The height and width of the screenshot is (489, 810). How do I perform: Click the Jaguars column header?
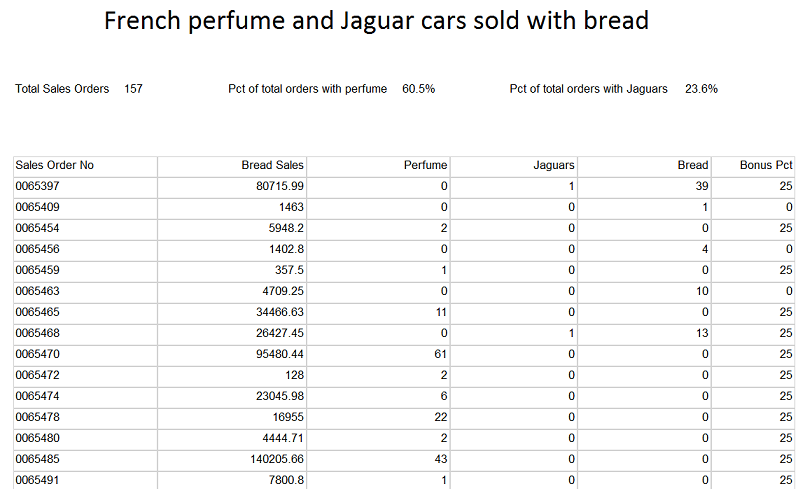pyautogui.click(x=554, y=165)
